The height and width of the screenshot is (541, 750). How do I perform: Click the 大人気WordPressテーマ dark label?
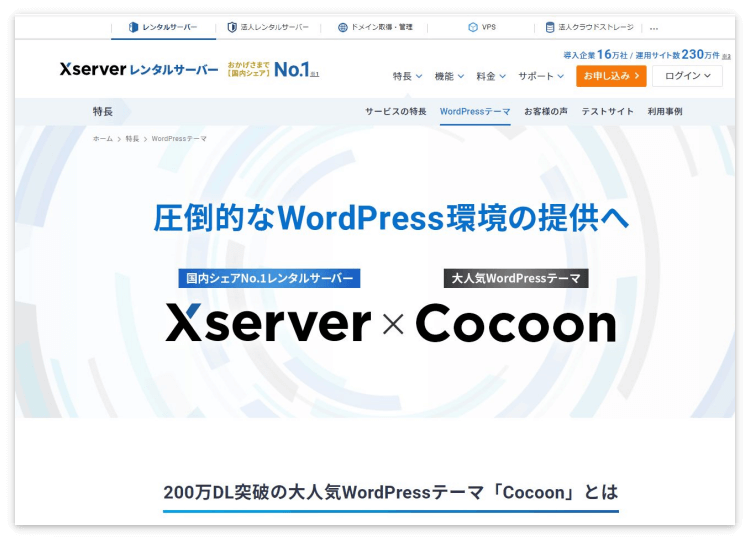tap(516, 278)
